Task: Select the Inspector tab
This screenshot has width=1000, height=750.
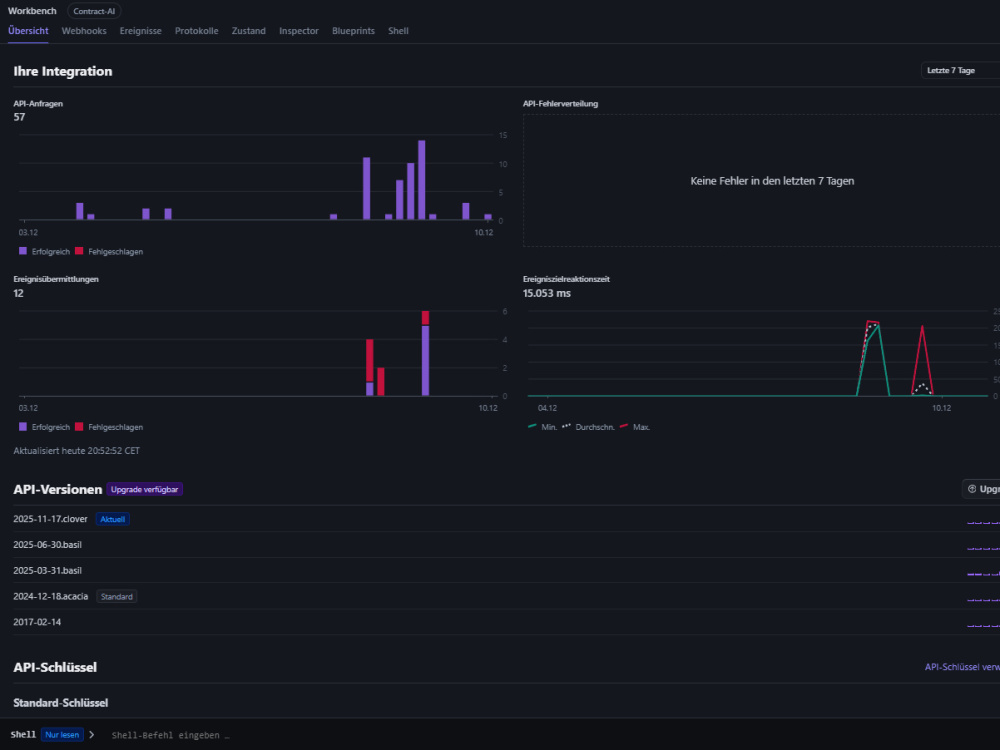Action: [298, 31]
